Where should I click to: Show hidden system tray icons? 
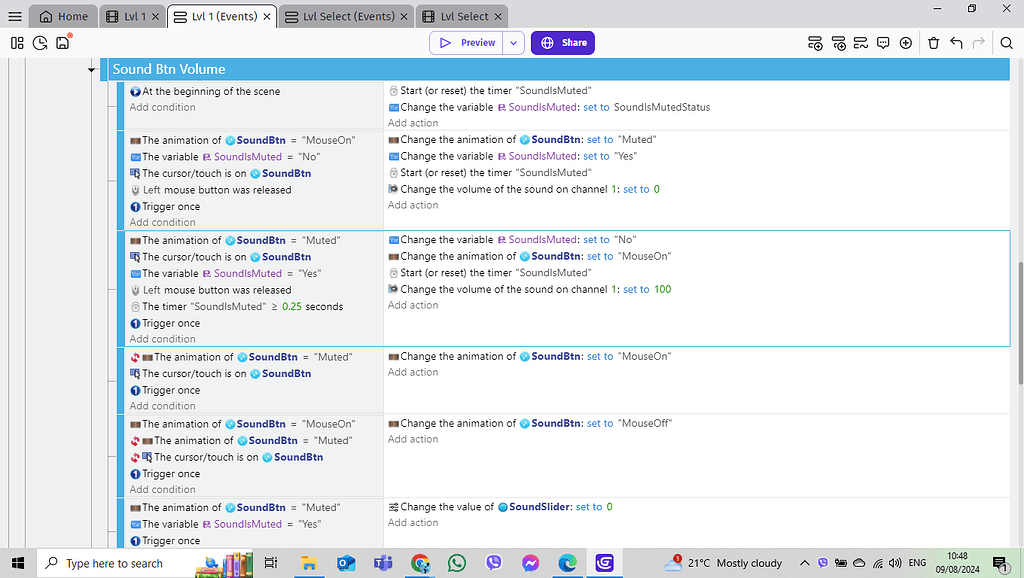click(805, 563)
